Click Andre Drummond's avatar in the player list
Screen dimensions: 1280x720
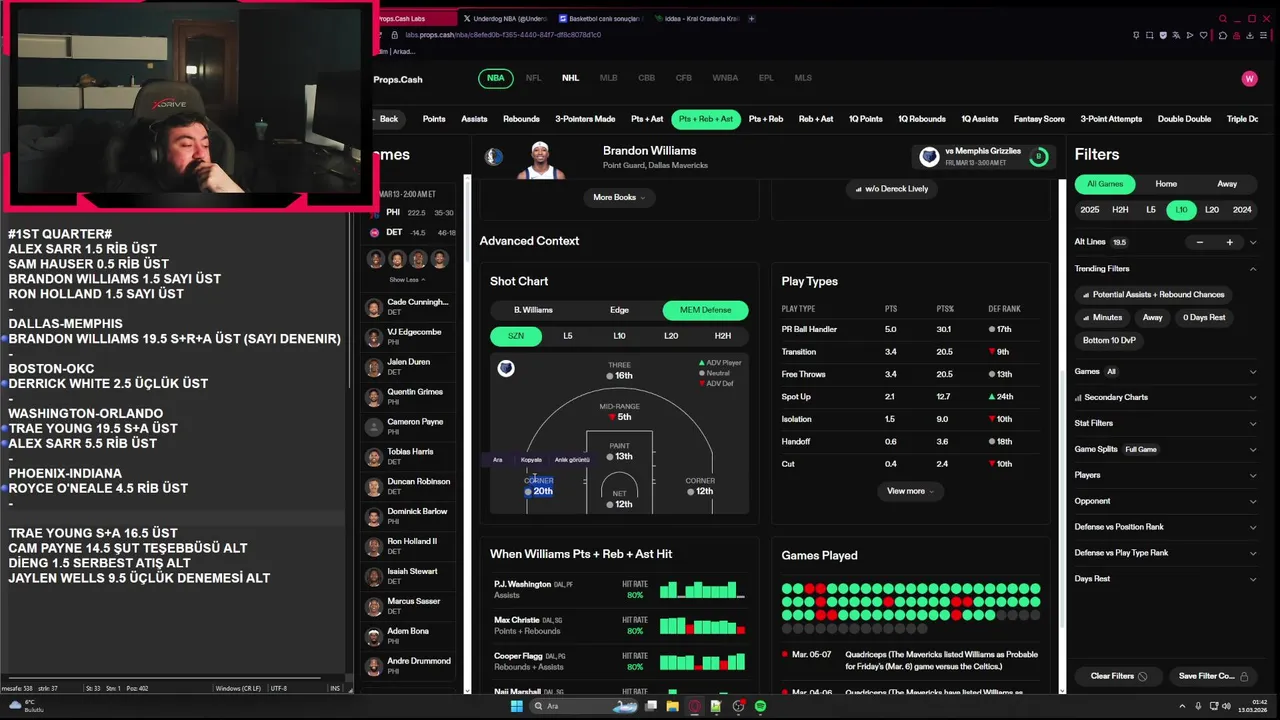374,666
